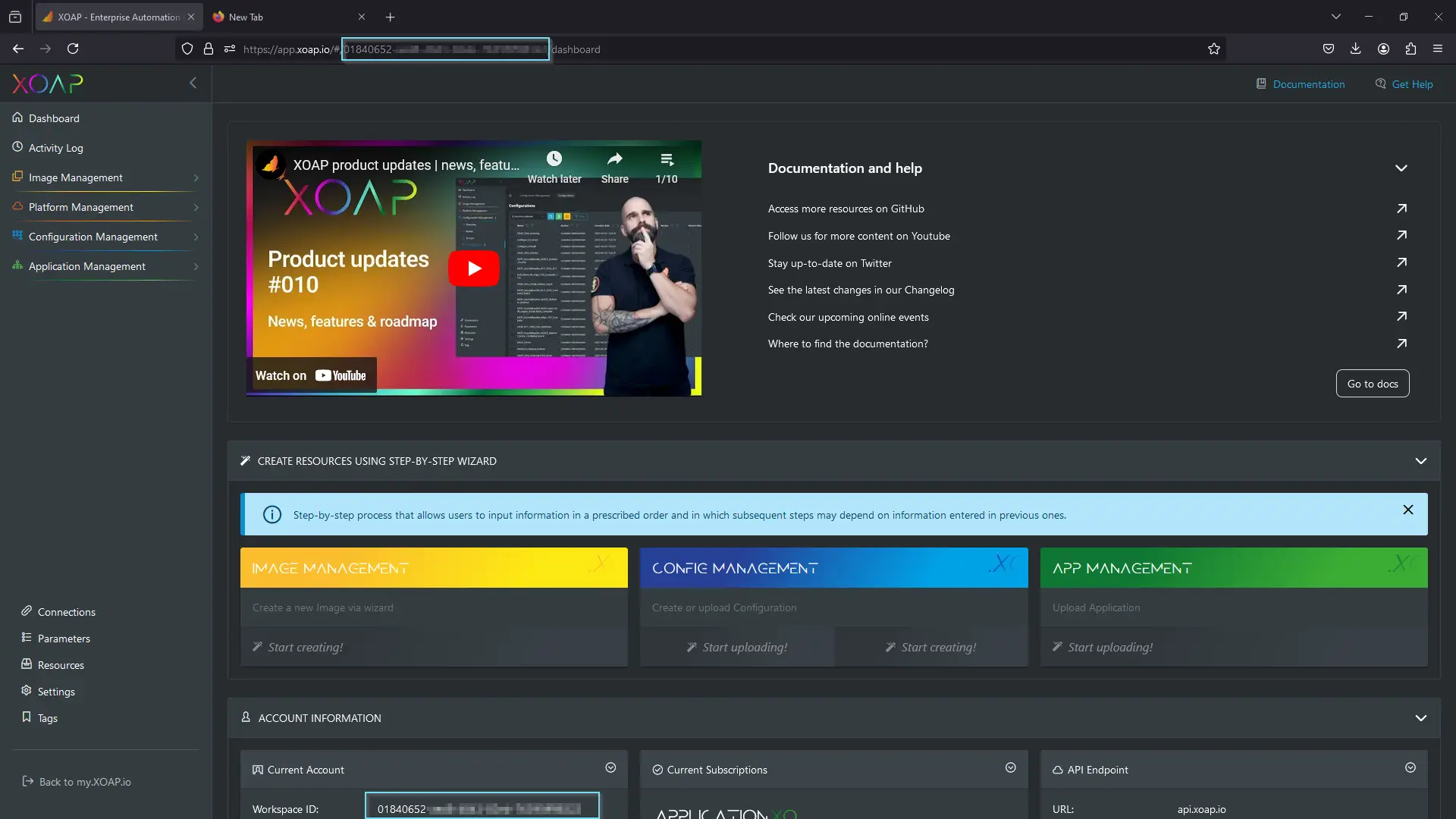Go back to the previous page
The image size is (1456, 819).
18,49
